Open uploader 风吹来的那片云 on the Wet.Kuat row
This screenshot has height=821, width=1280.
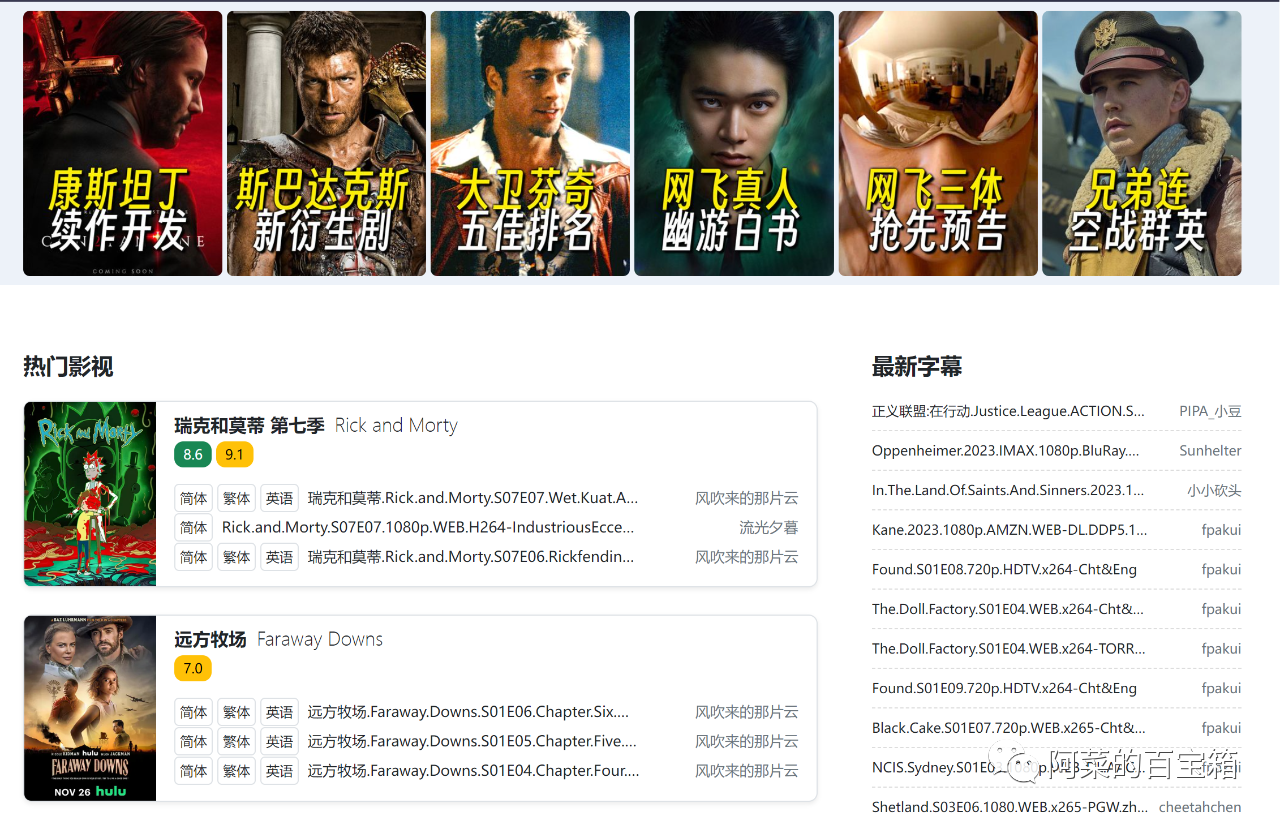[747, 498]
